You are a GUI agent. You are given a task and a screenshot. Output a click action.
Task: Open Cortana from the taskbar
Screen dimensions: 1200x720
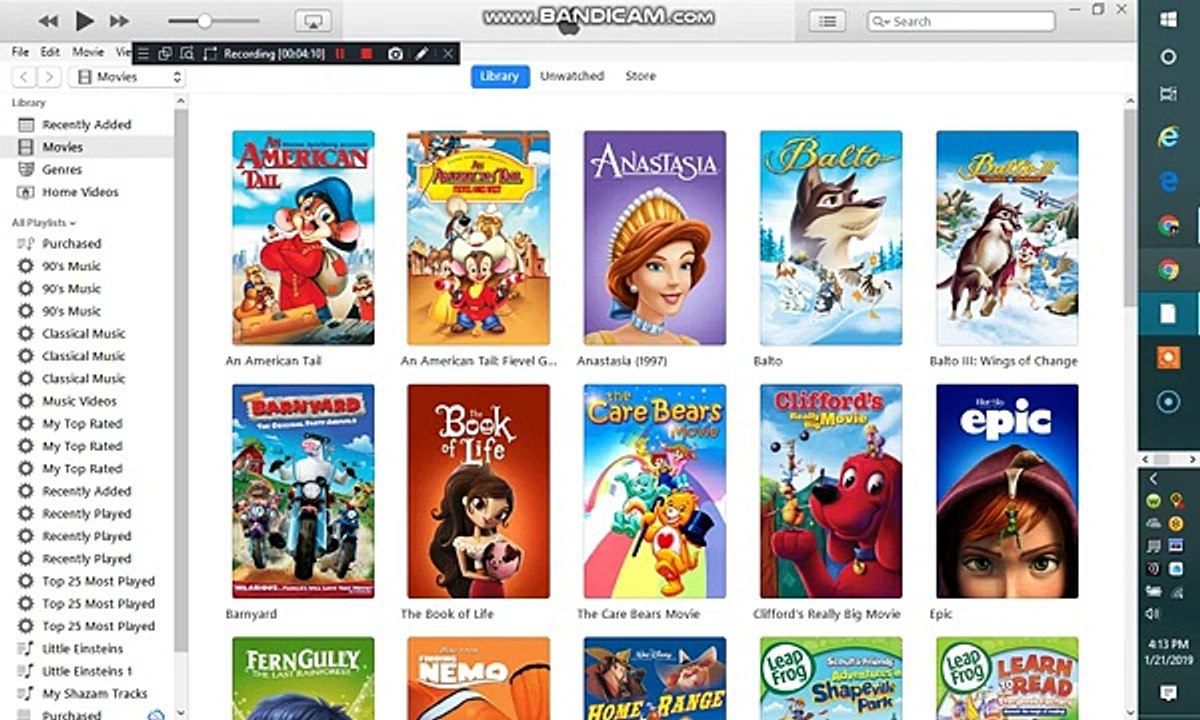pyautogui.click(x=1168, y=57)
